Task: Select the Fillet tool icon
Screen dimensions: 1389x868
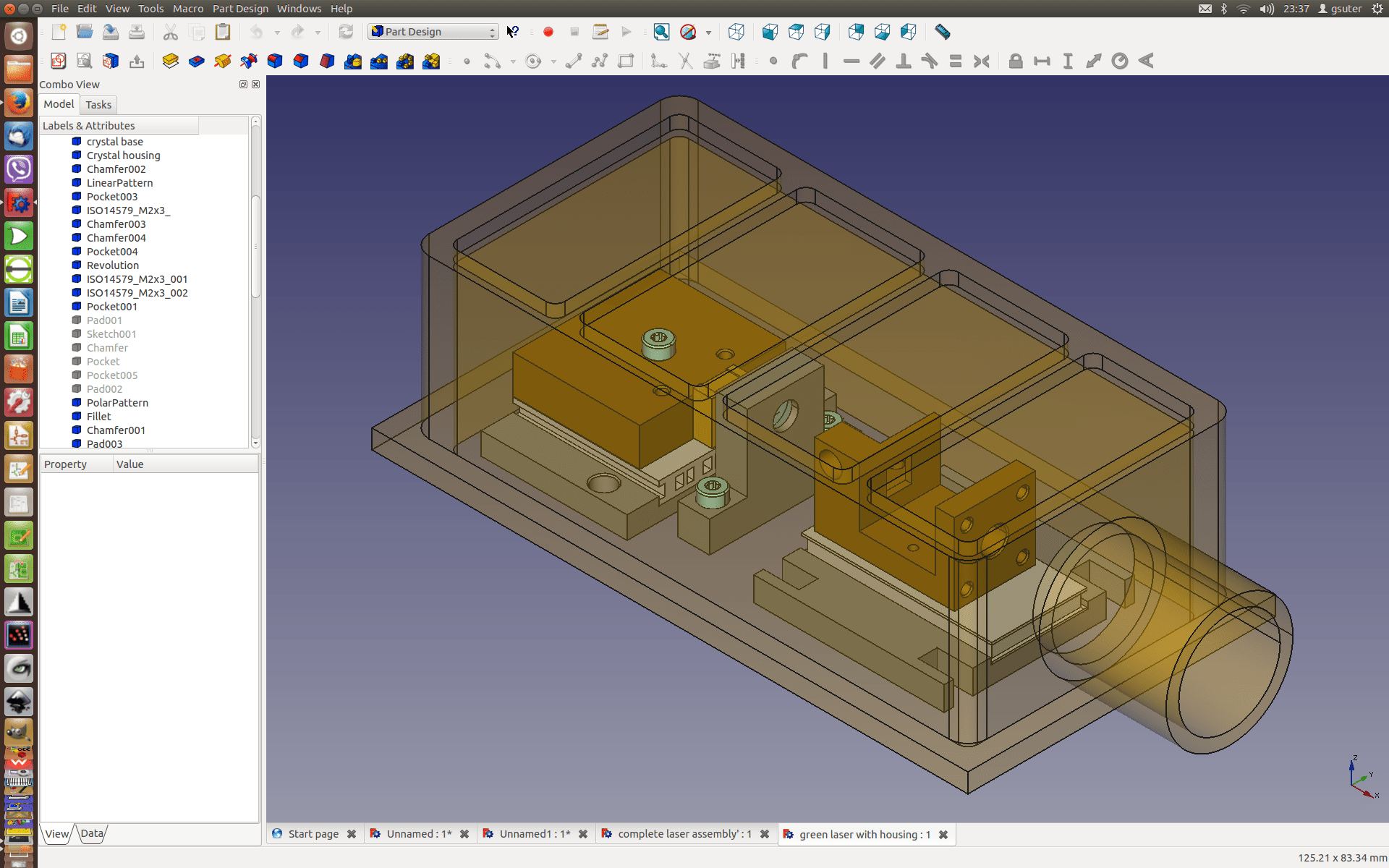Action: pyautogui.click(x=275, y=61)
